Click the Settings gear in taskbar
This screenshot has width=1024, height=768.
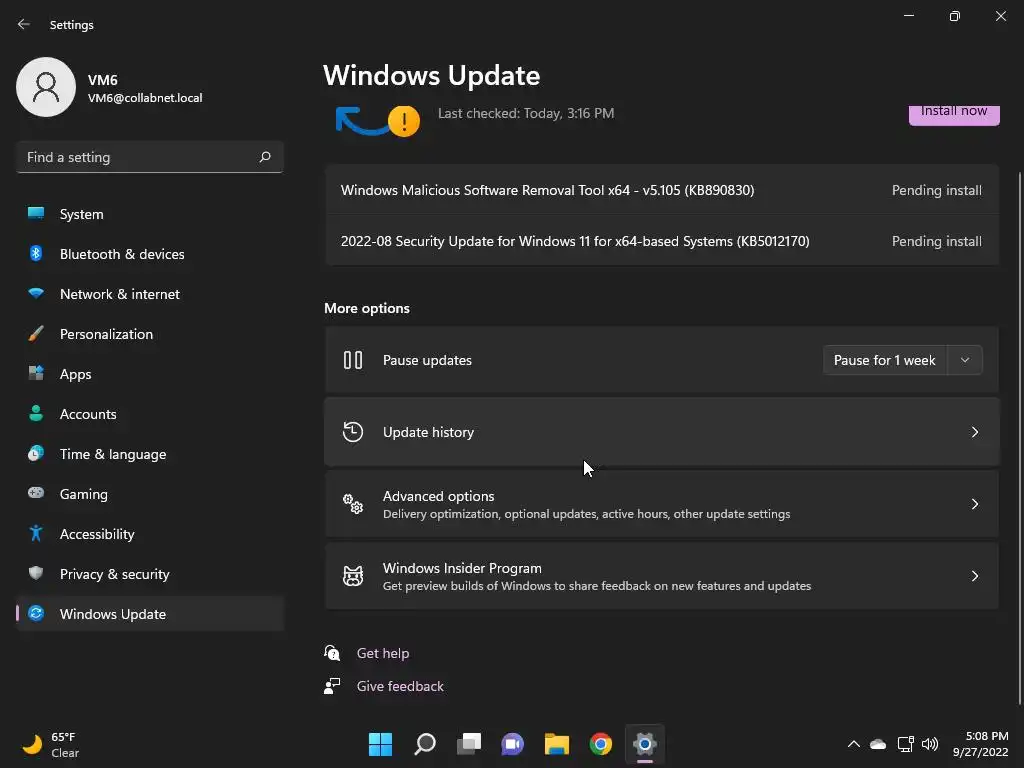coord(645,744)
